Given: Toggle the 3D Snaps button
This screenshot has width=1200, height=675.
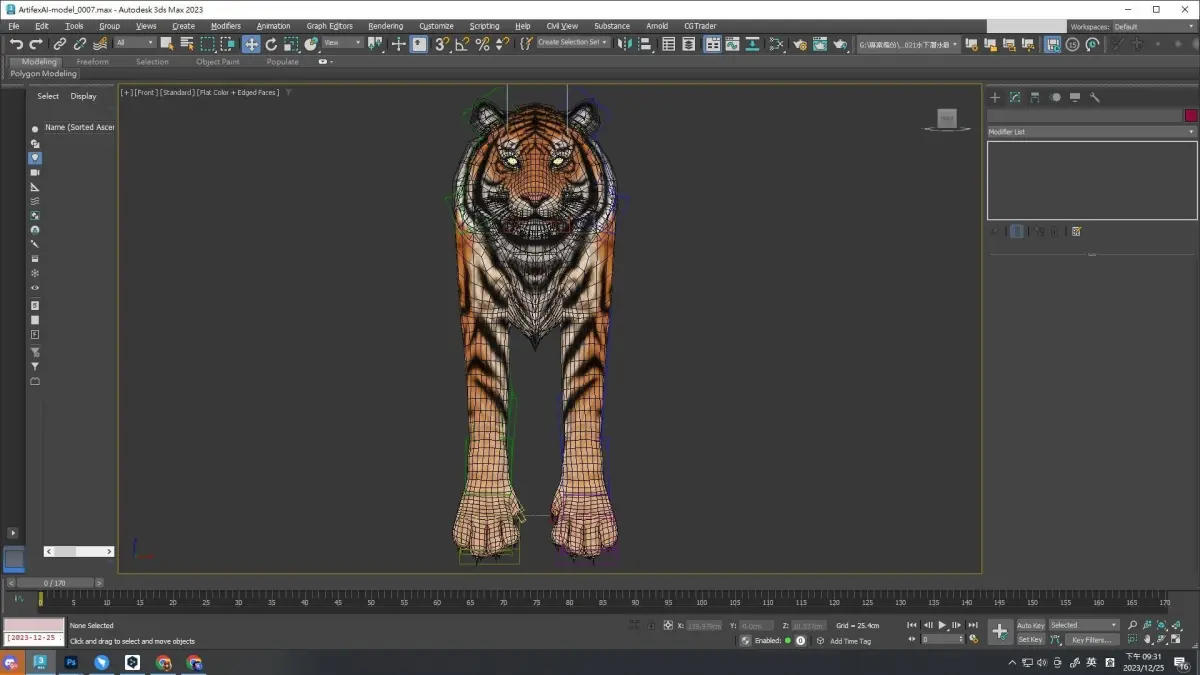Looking at the screenshot, I should point(442,44).
